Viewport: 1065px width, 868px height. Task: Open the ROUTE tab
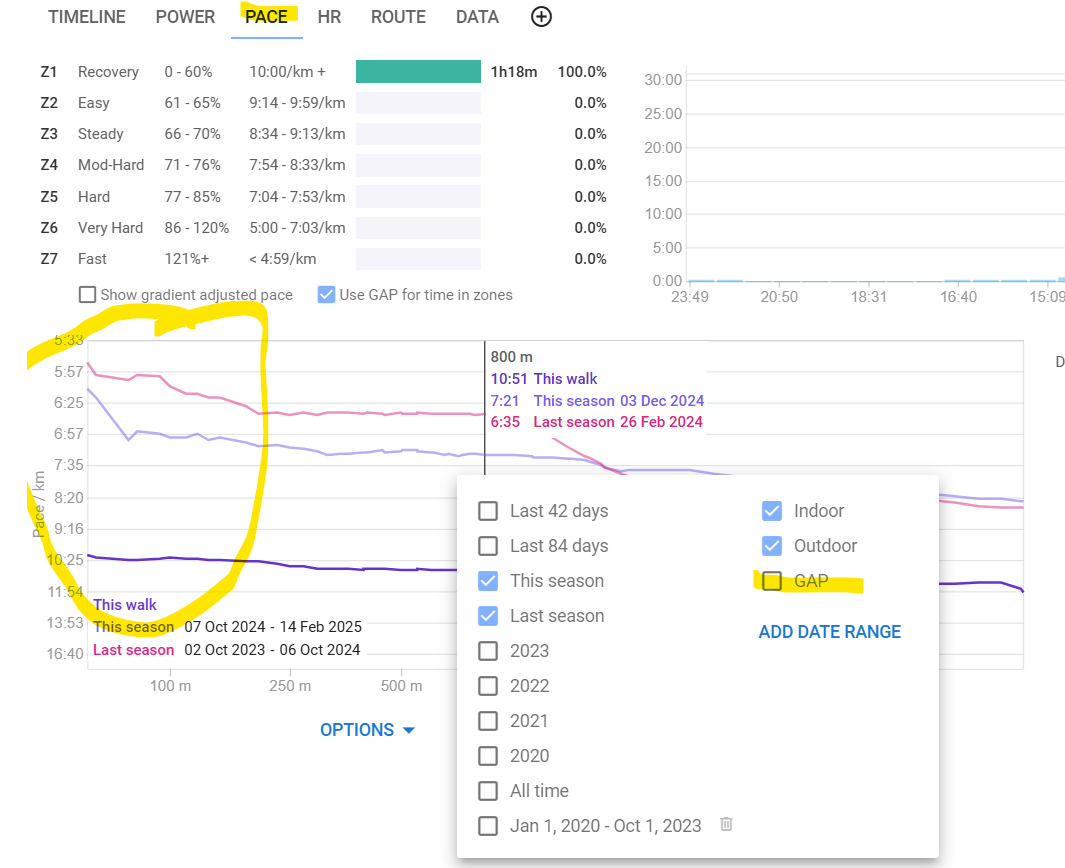coord(399,17)
